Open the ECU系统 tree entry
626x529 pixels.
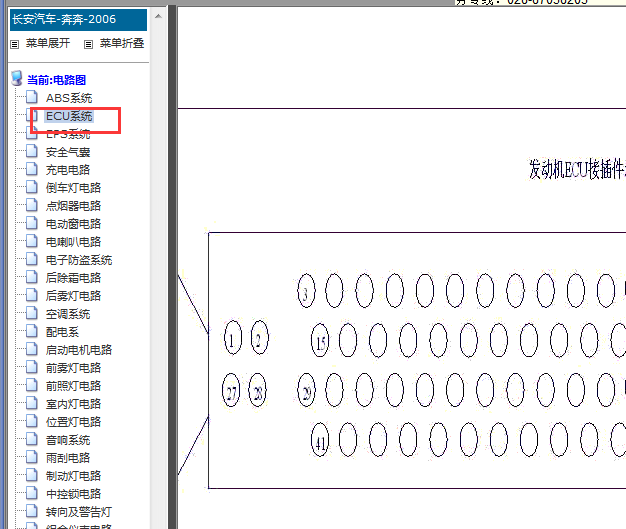coord(69,116)
